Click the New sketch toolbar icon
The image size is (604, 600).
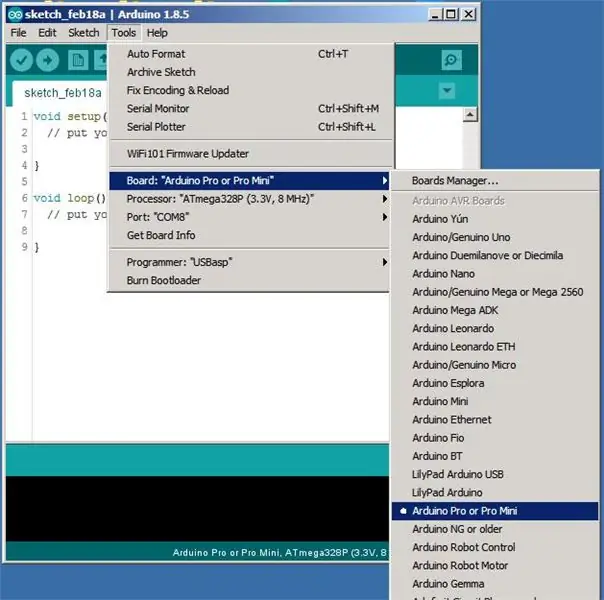(x=78, y=60)
